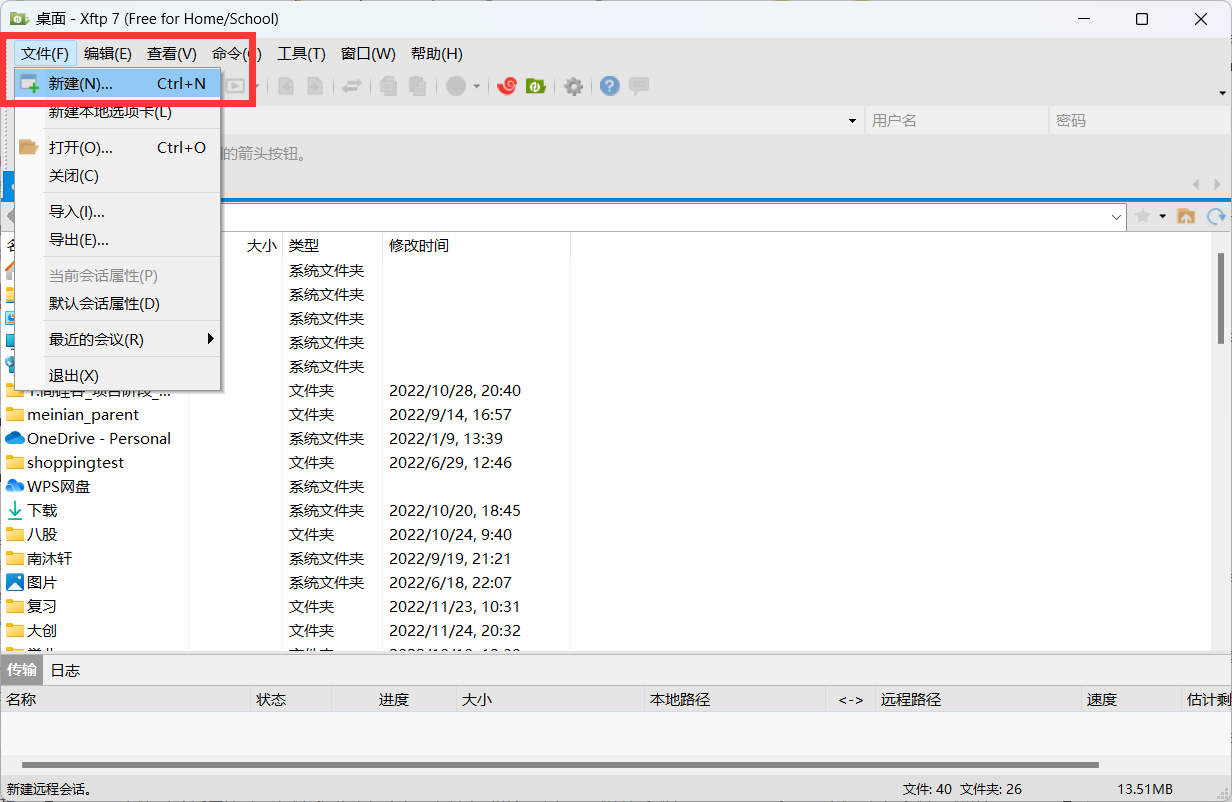Viewport: 1232px width, 802px height.
Task: Click the 用户名 input field
Action: coord(956,121)
